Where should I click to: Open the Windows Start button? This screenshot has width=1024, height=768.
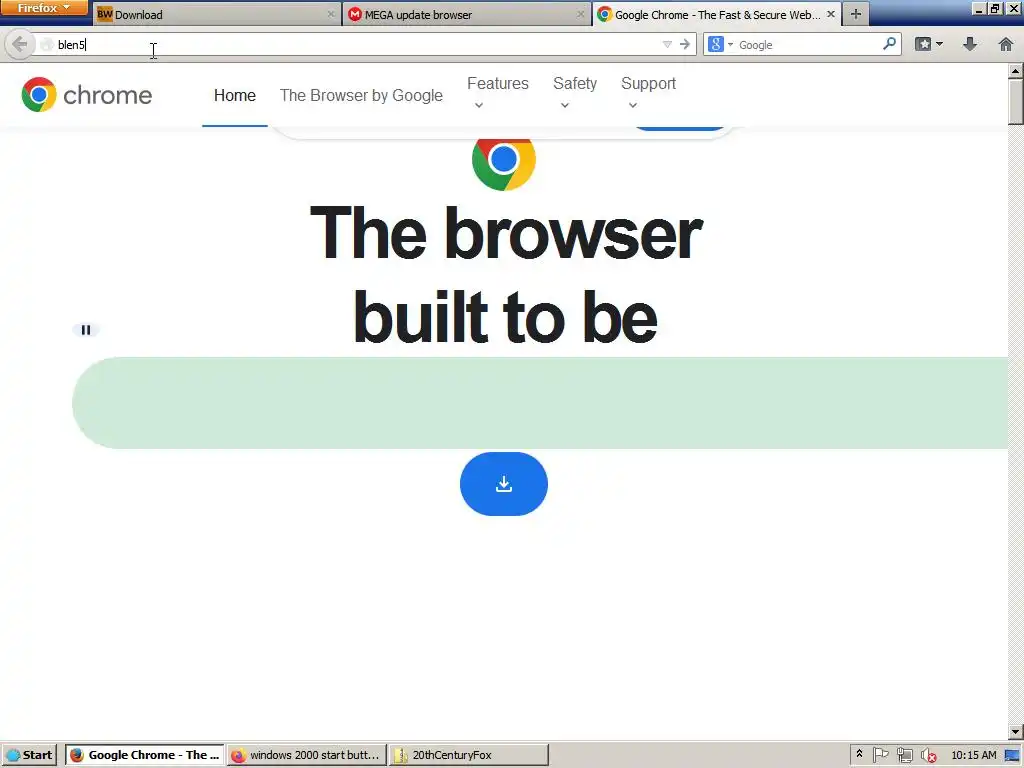coord(29,755)
